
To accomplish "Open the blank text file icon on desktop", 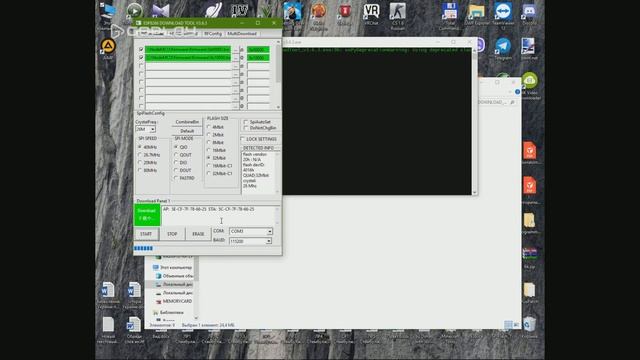I will (108, 325).
